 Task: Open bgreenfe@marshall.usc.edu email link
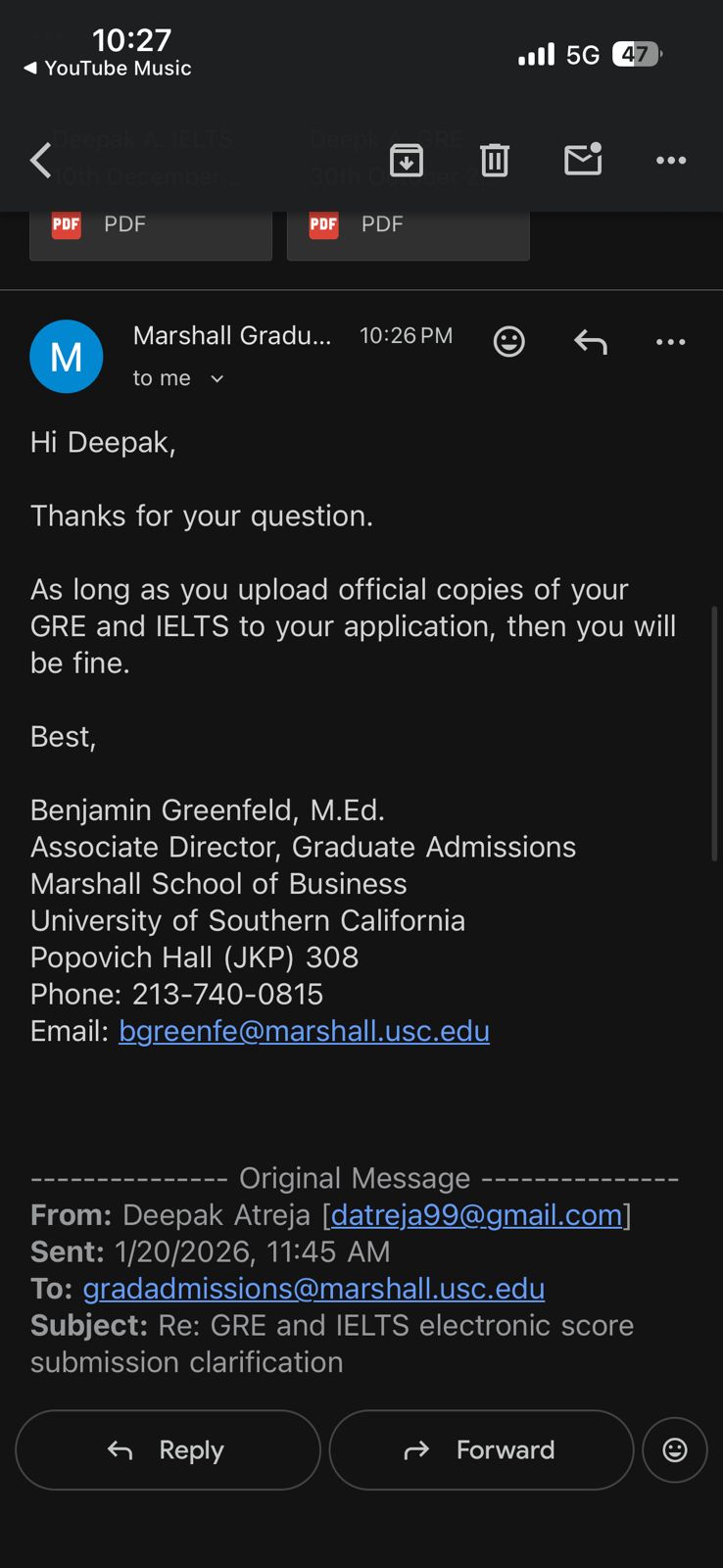(x=304, y=1031)
